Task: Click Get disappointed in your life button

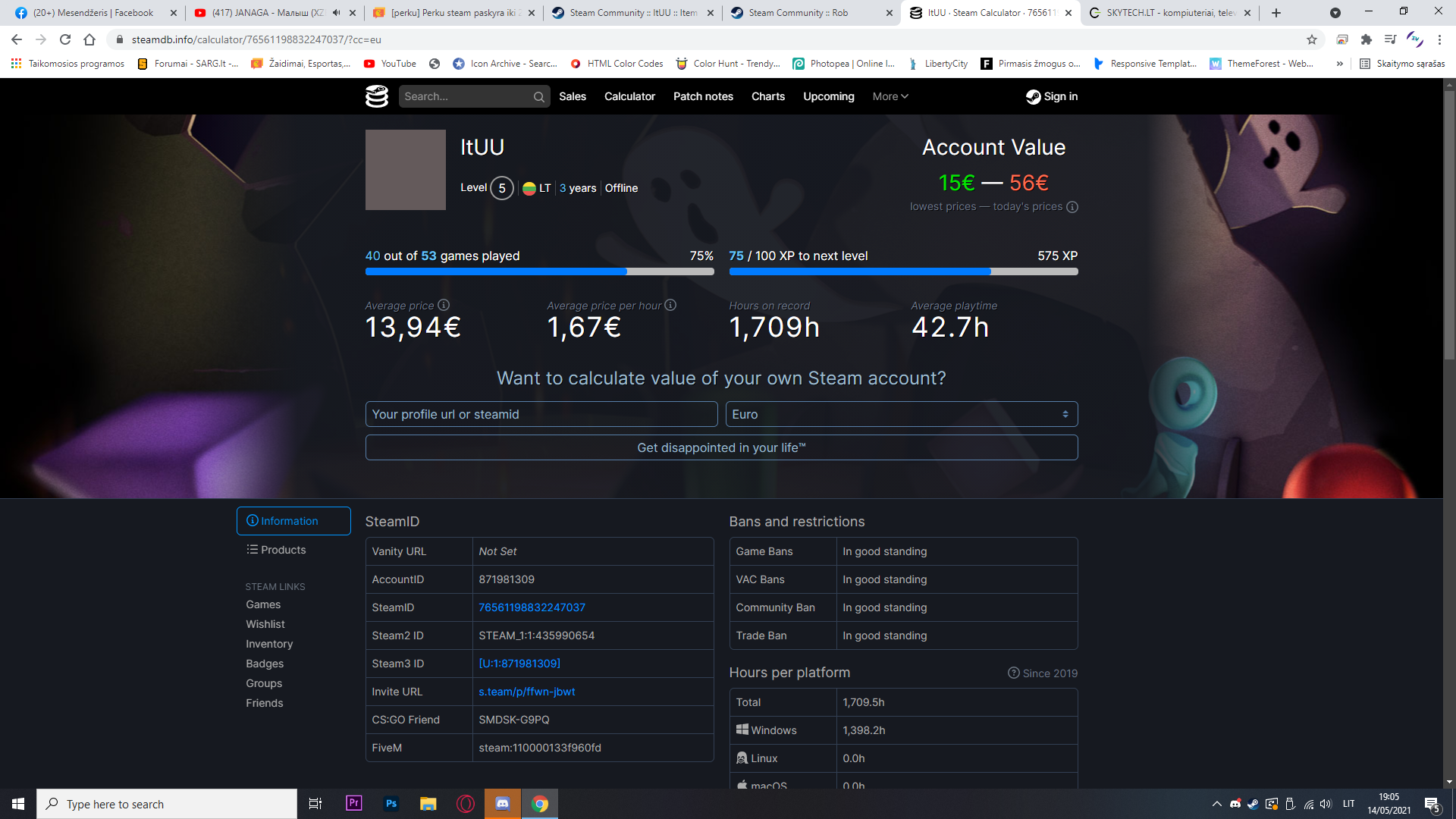Action: (x=721, y=447)
